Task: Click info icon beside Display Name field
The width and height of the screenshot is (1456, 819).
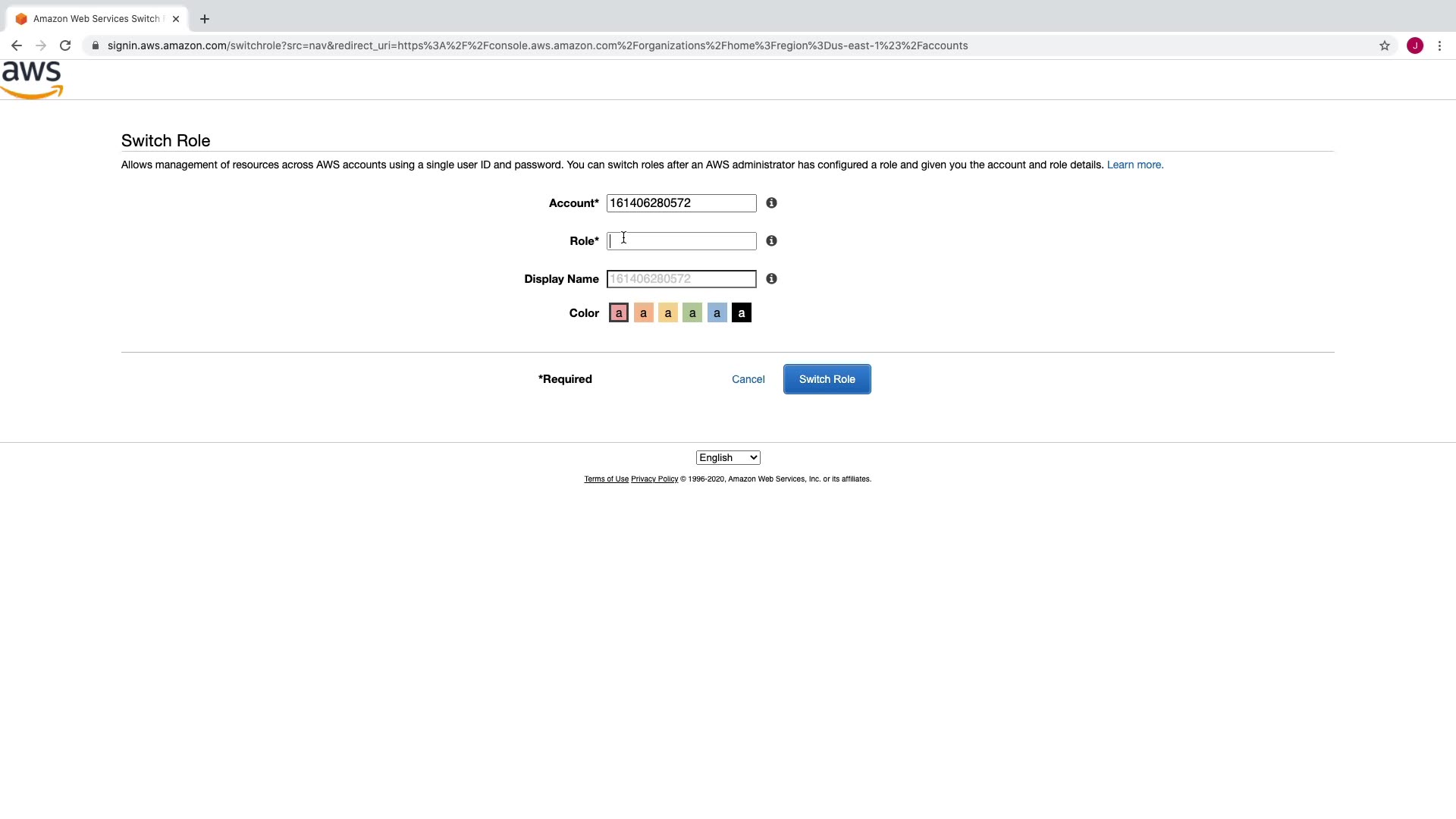Action: tap(771, 279)
